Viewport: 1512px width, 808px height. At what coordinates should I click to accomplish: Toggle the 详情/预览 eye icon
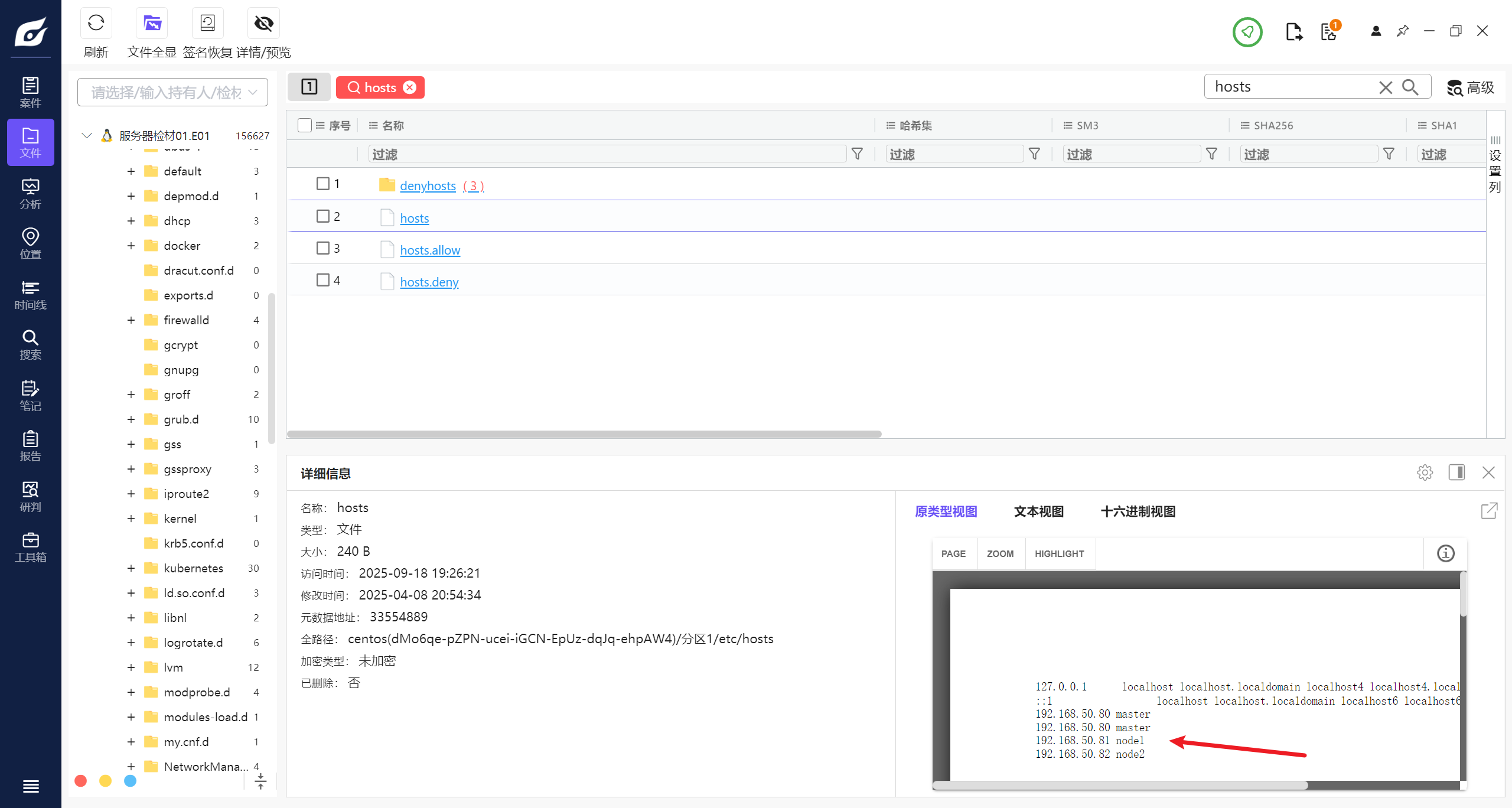click(x=263, y=24)
